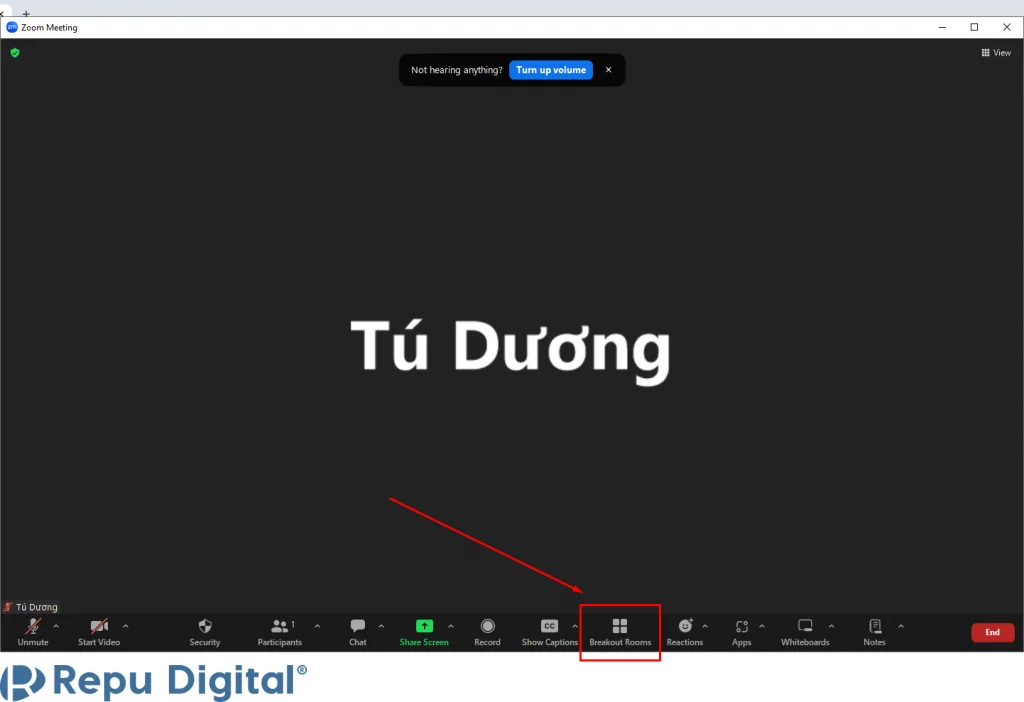Click the green Share Screen button
1024x702 pixels.
[x=424, y=631]
